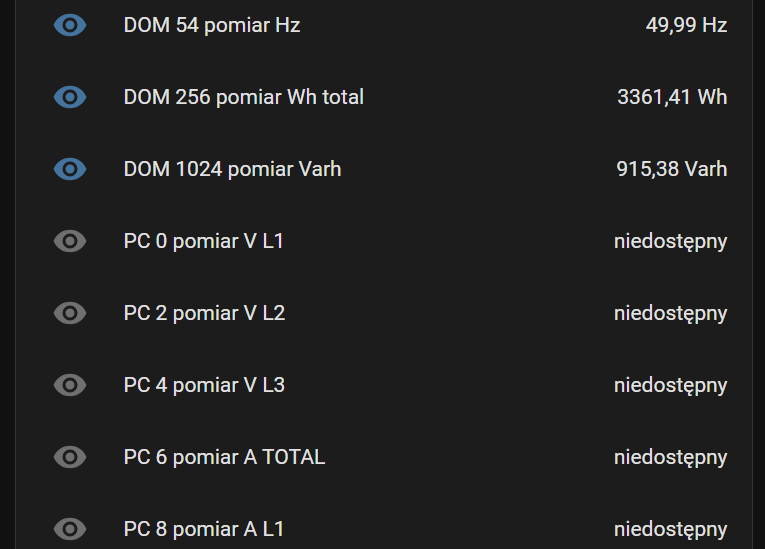The image size is (765, 549).
Task: Click grey eye icon for PC 2 pomiar V L2
Action: 70,313
